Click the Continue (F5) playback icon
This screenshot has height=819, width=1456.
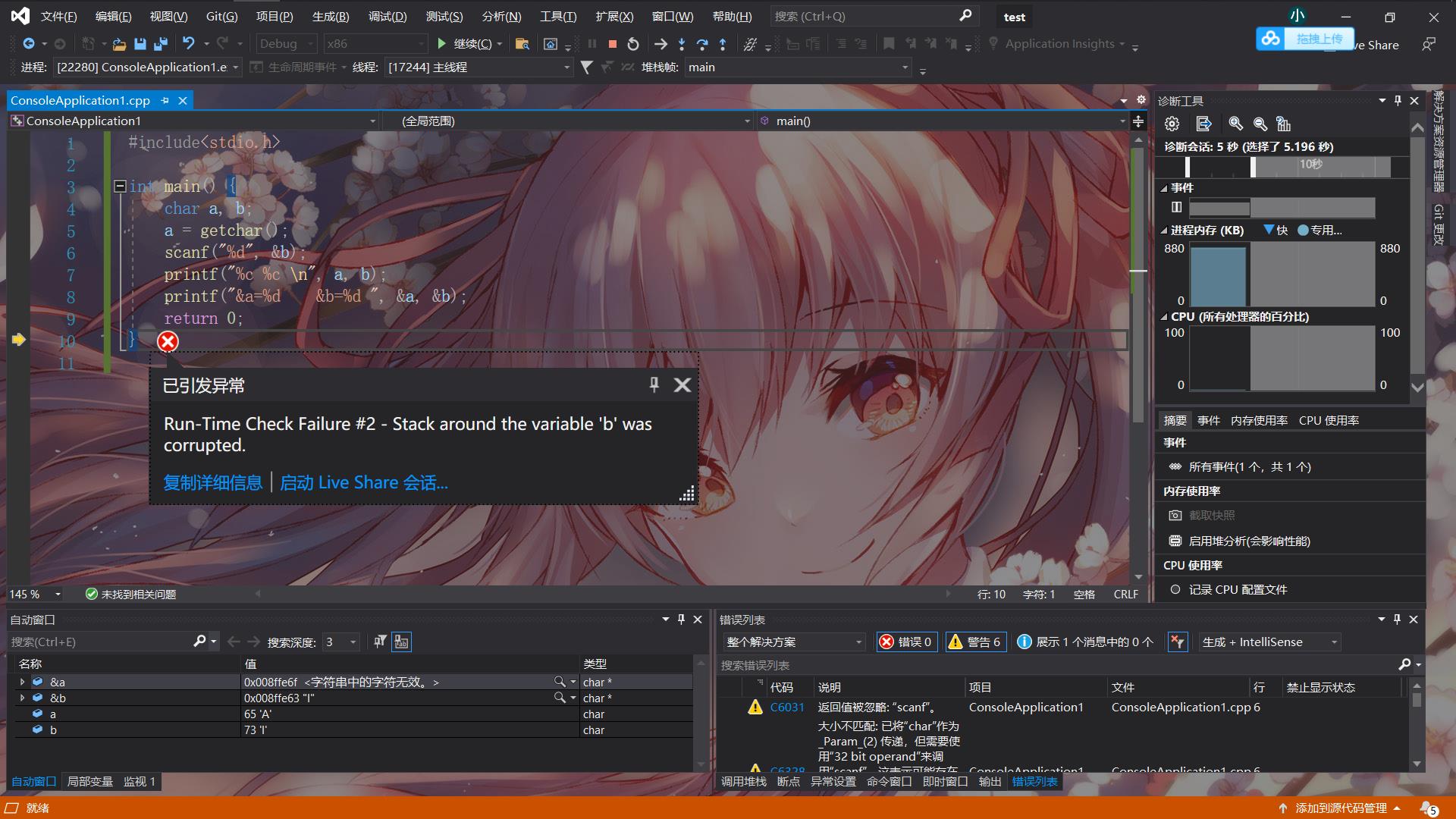[441, 43]
